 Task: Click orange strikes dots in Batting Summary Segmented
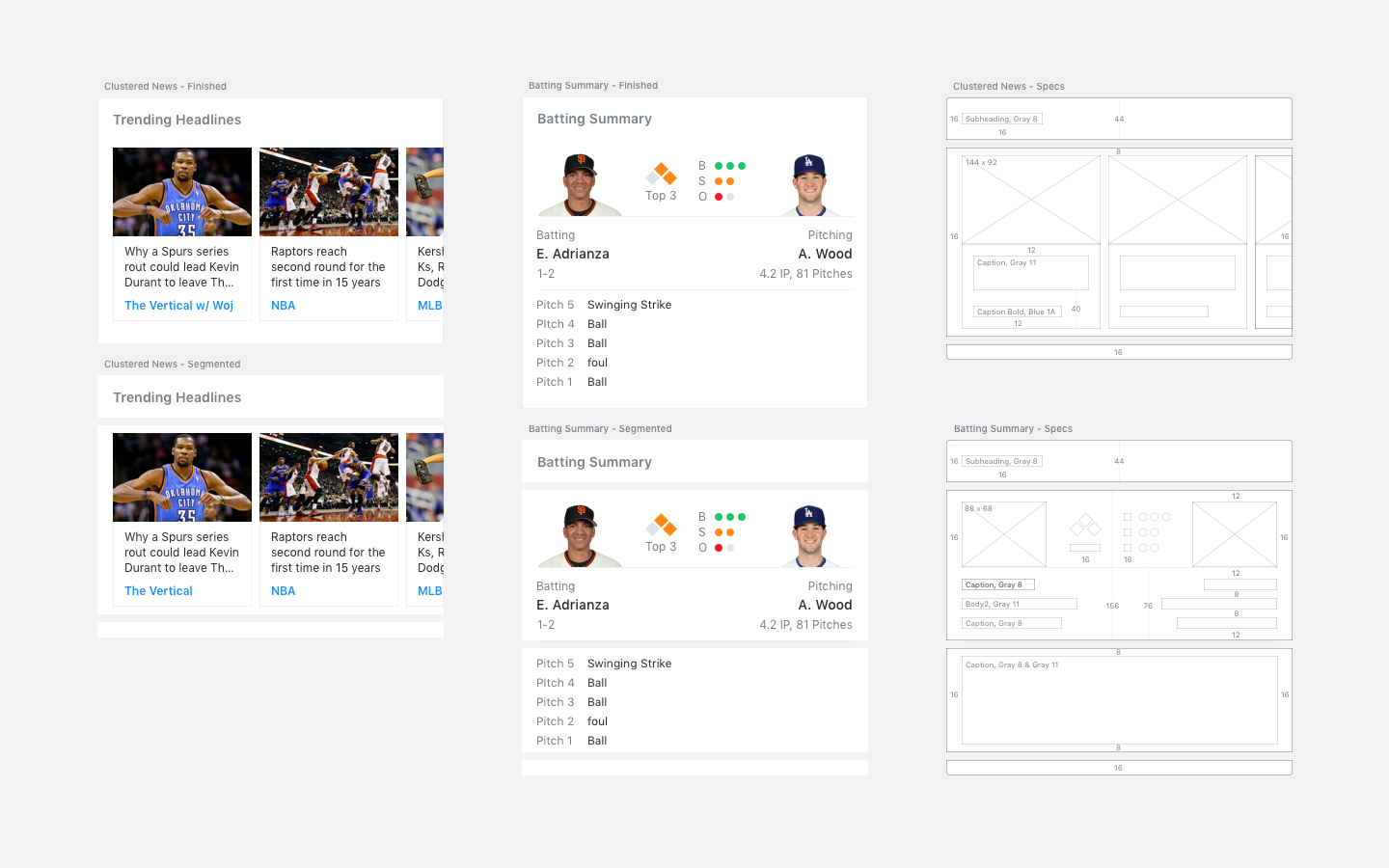pyautogui.click(x=724, y=532)
